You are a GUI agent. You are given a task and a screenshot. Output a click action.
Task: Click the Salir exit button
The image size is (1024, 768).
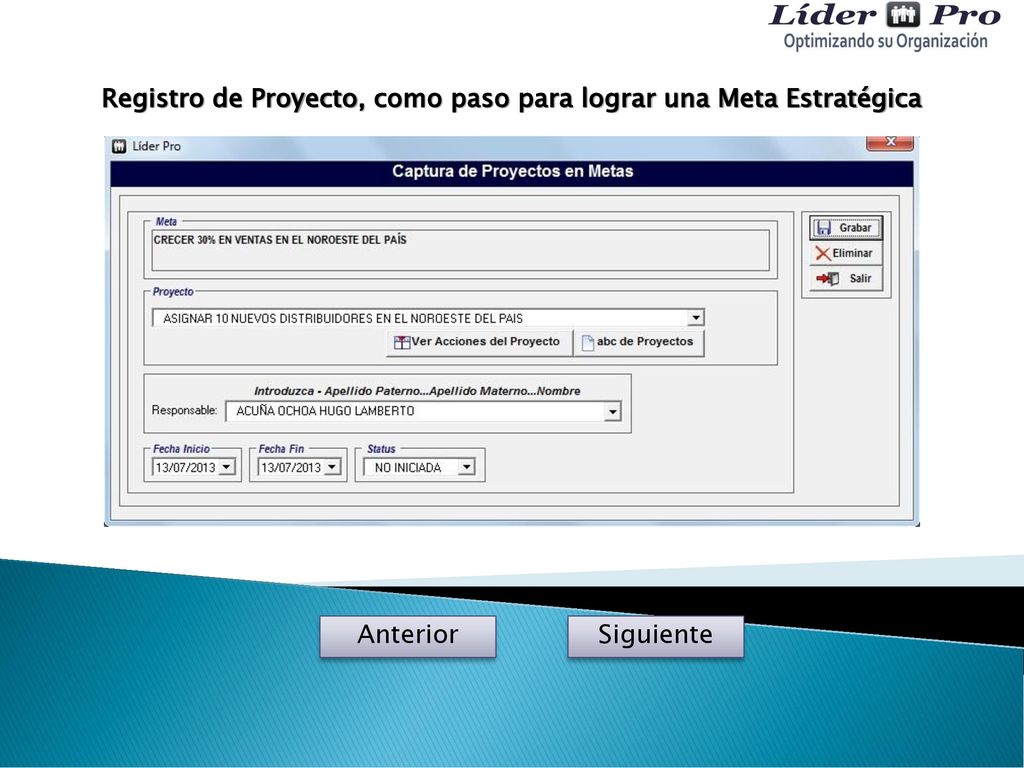846,279
